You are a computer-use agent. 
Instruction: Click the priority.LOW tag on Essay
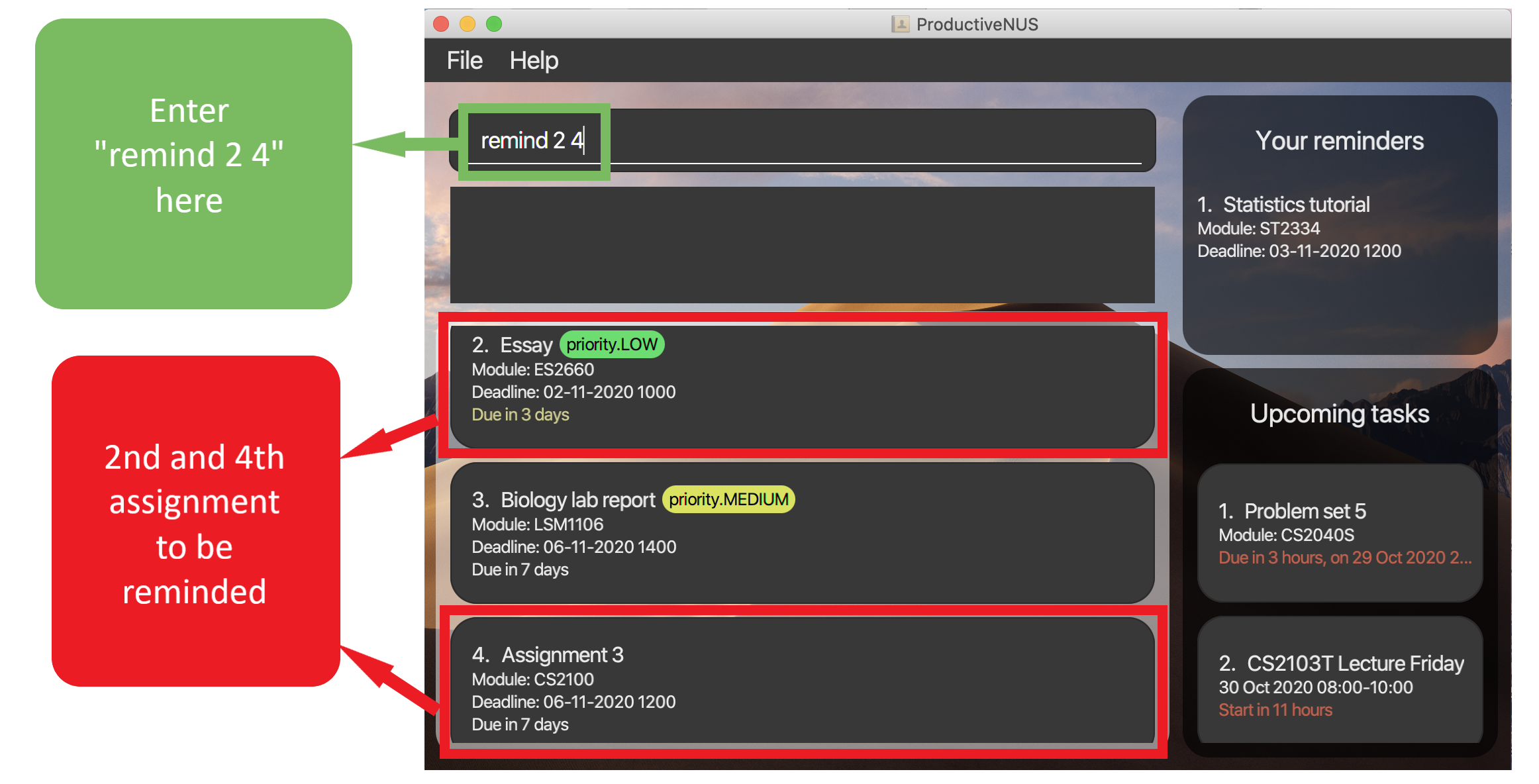(x=612, y=344)
